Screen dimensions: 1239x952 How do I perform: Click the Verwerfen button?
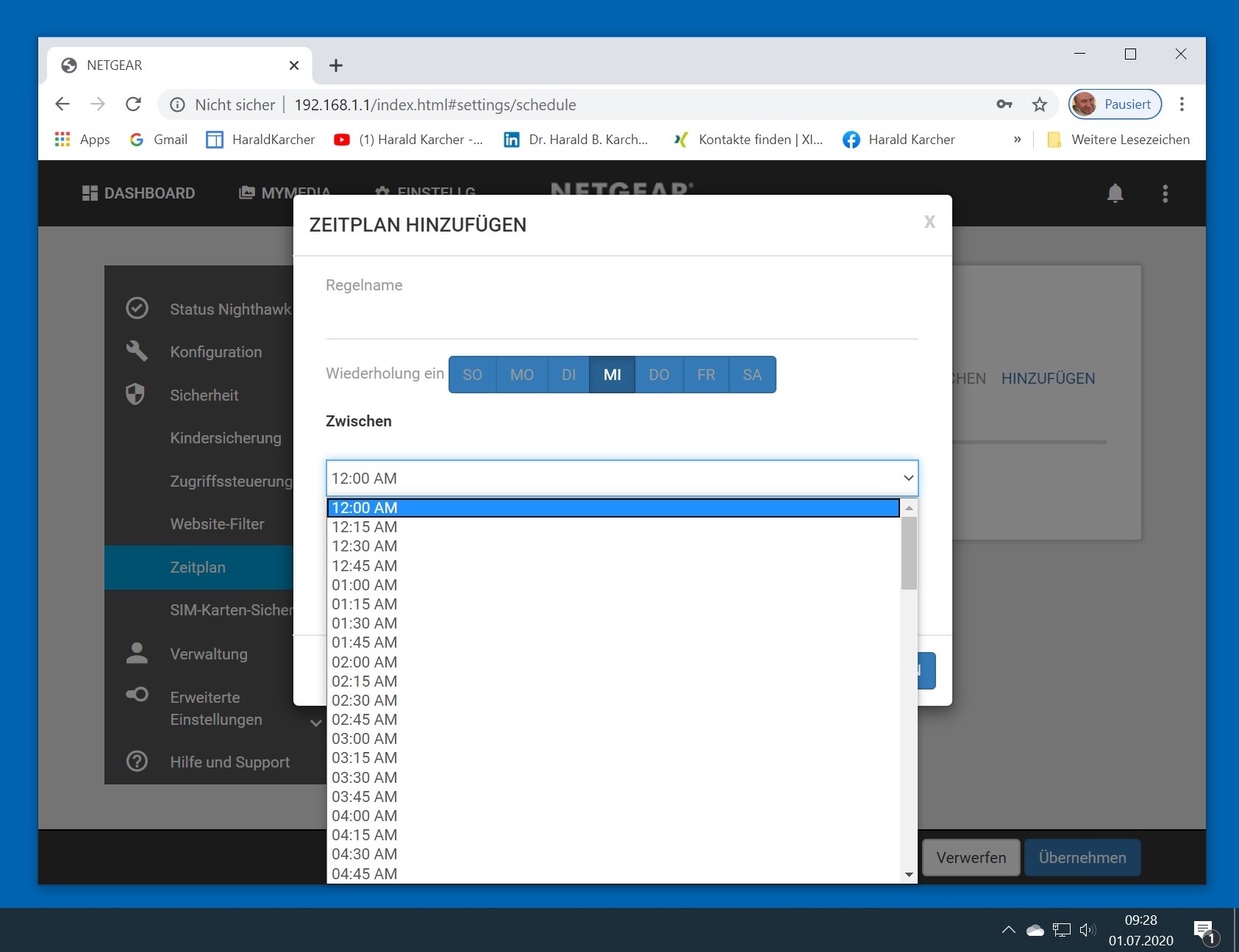coord(971,858)
